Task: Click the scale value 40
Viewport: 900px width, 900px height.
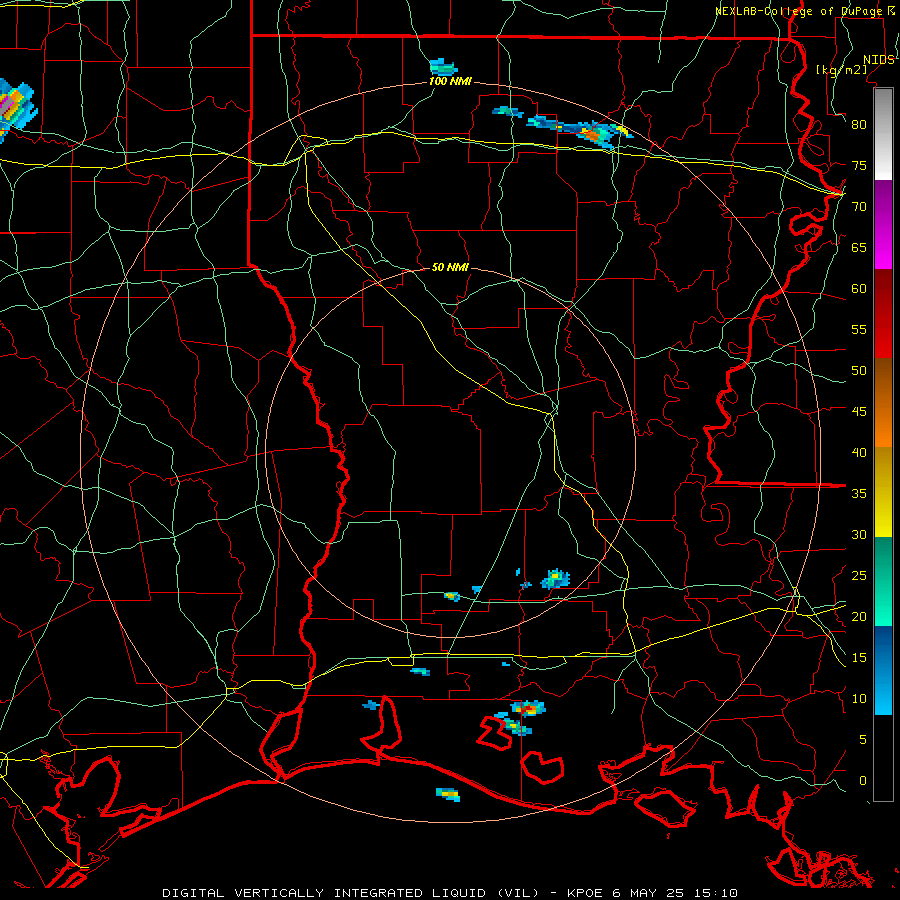Action: (859, 452)
